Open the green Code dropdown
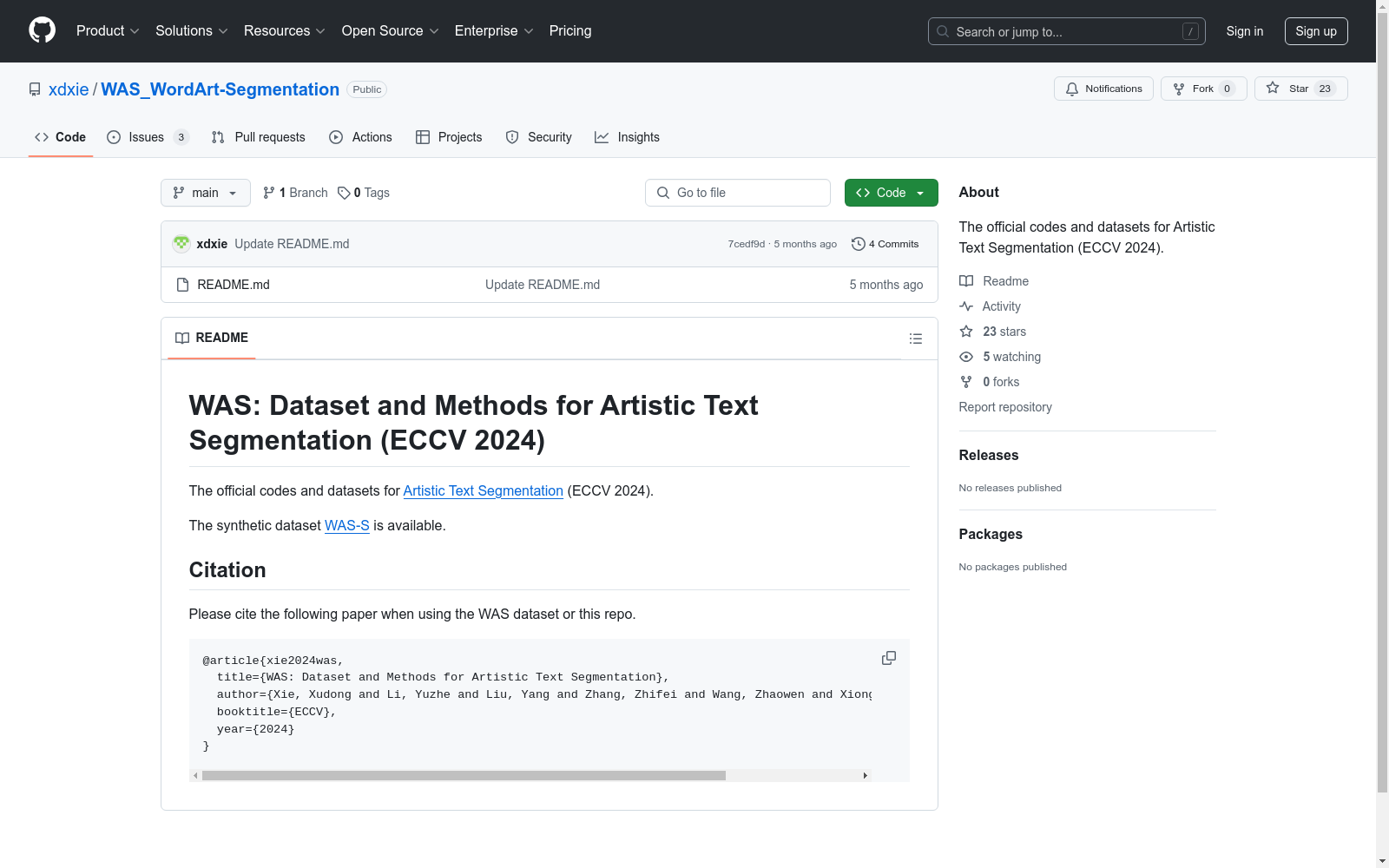The height and width of the screenshot is (868, 1389). (x=892, y=193)
